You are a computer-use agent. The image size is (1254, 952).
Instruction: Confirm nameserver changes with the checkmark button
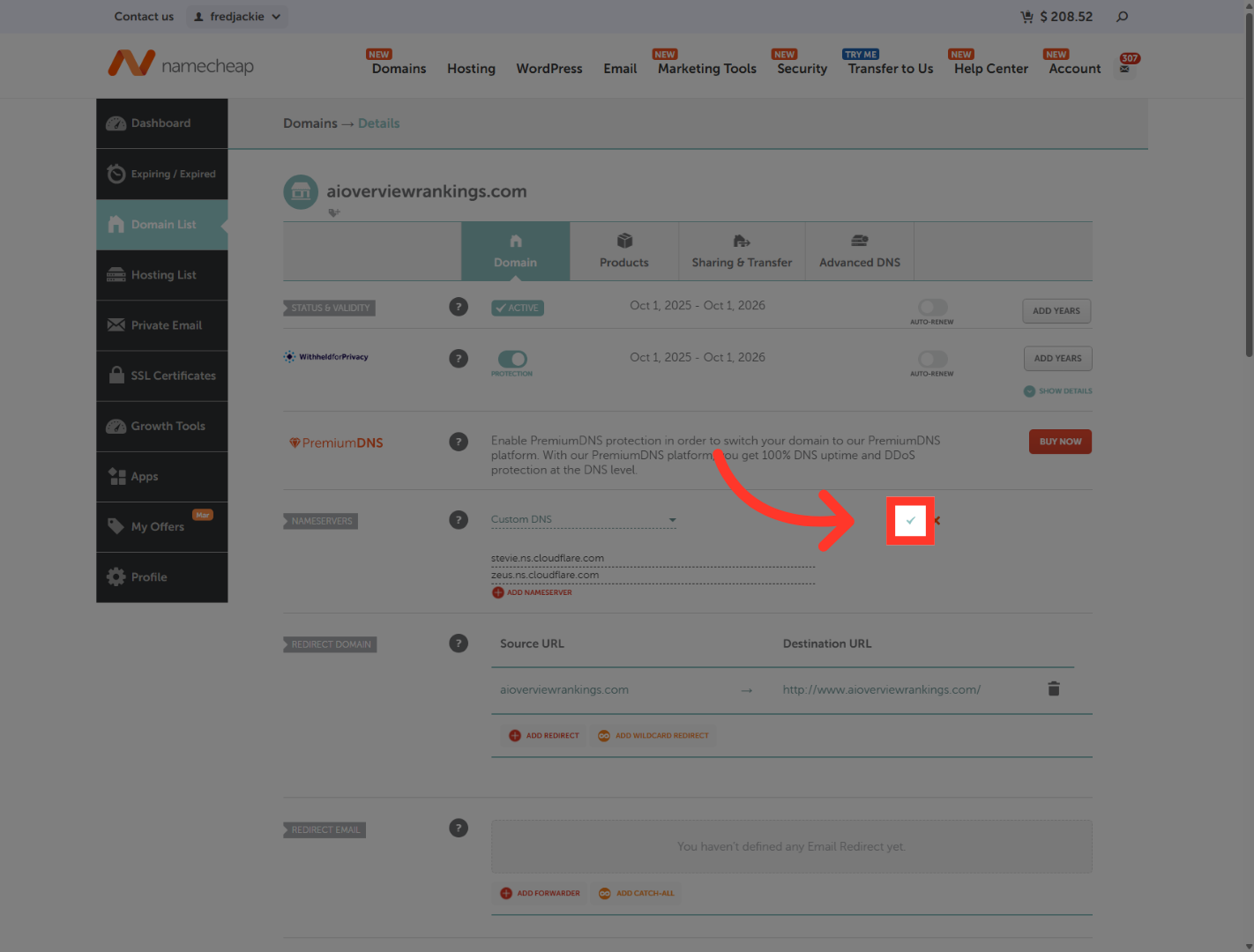point(910,520)
